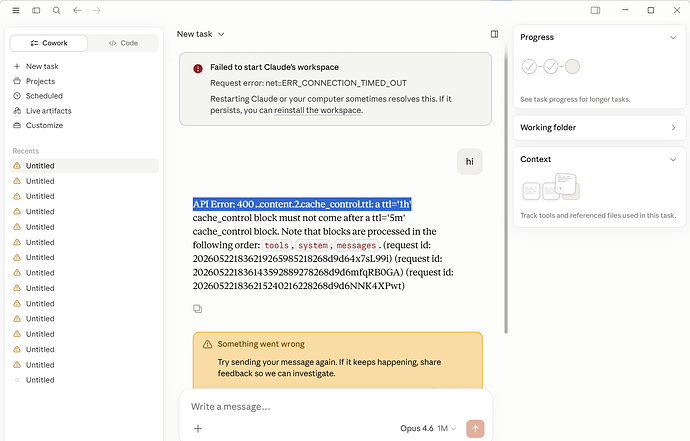Click the warning icon in Something went wrong banner

pyautogui.click(x=207, y=344)
